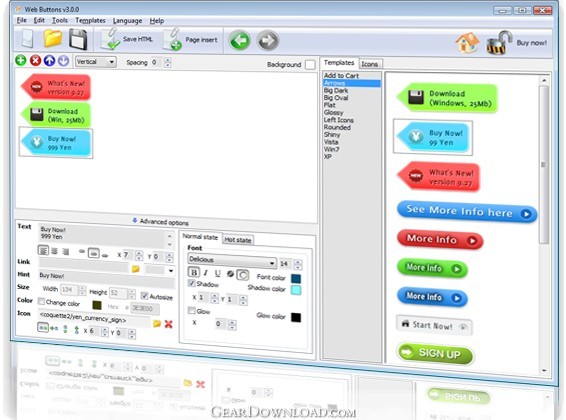Click the home house icon
566x420 pixels.
tap(467, 43)
